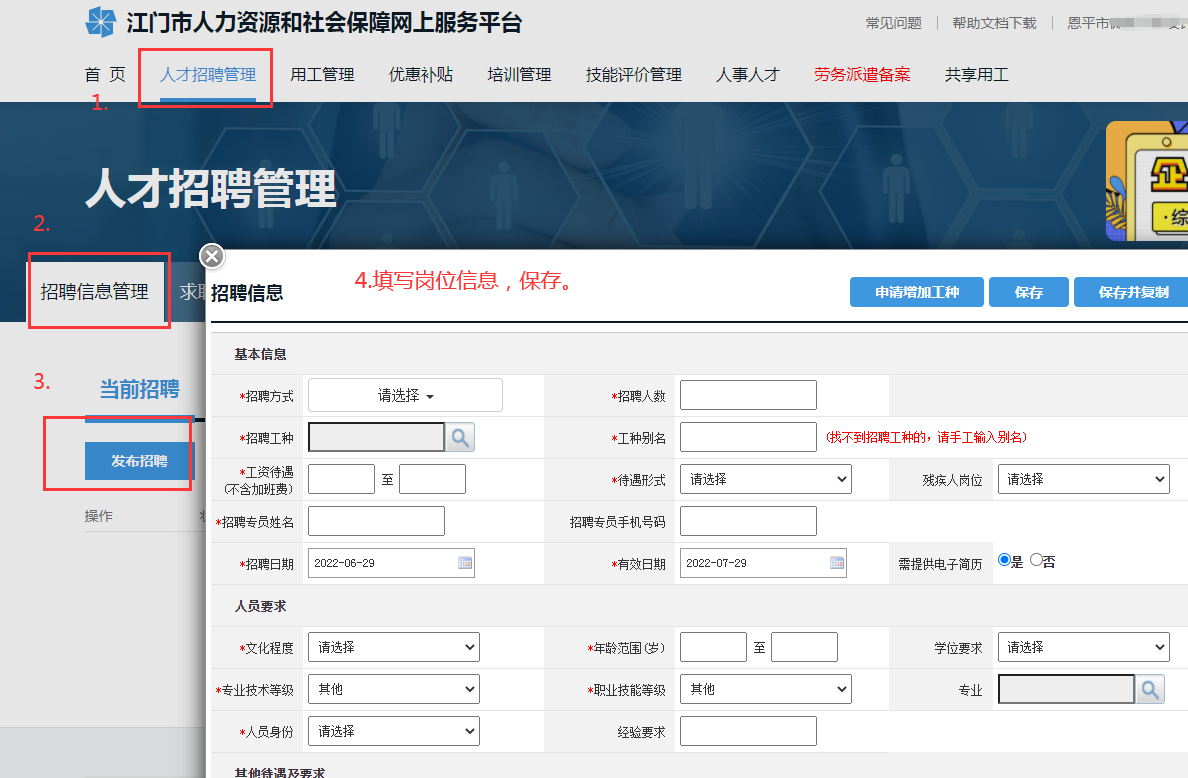
Task: Click the 保存 button
Action: point(1028,292)
